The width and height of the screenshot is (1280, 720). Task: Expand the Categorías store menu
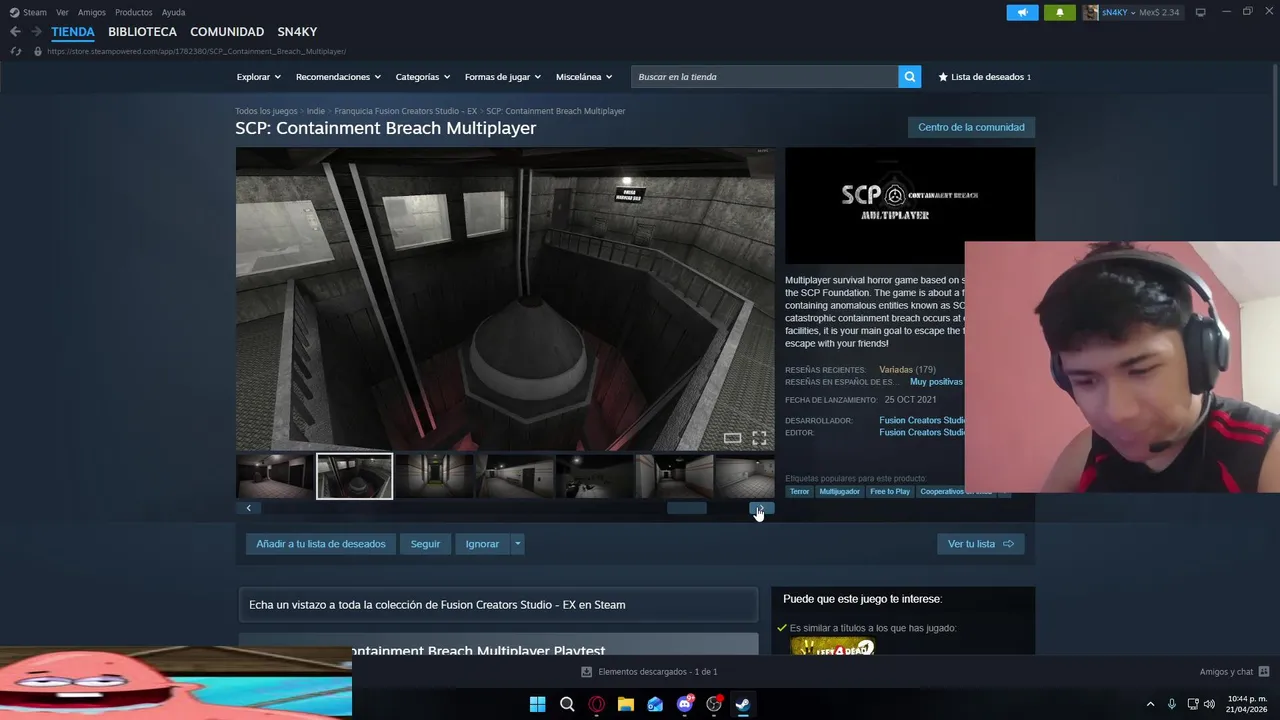(422, 77)
